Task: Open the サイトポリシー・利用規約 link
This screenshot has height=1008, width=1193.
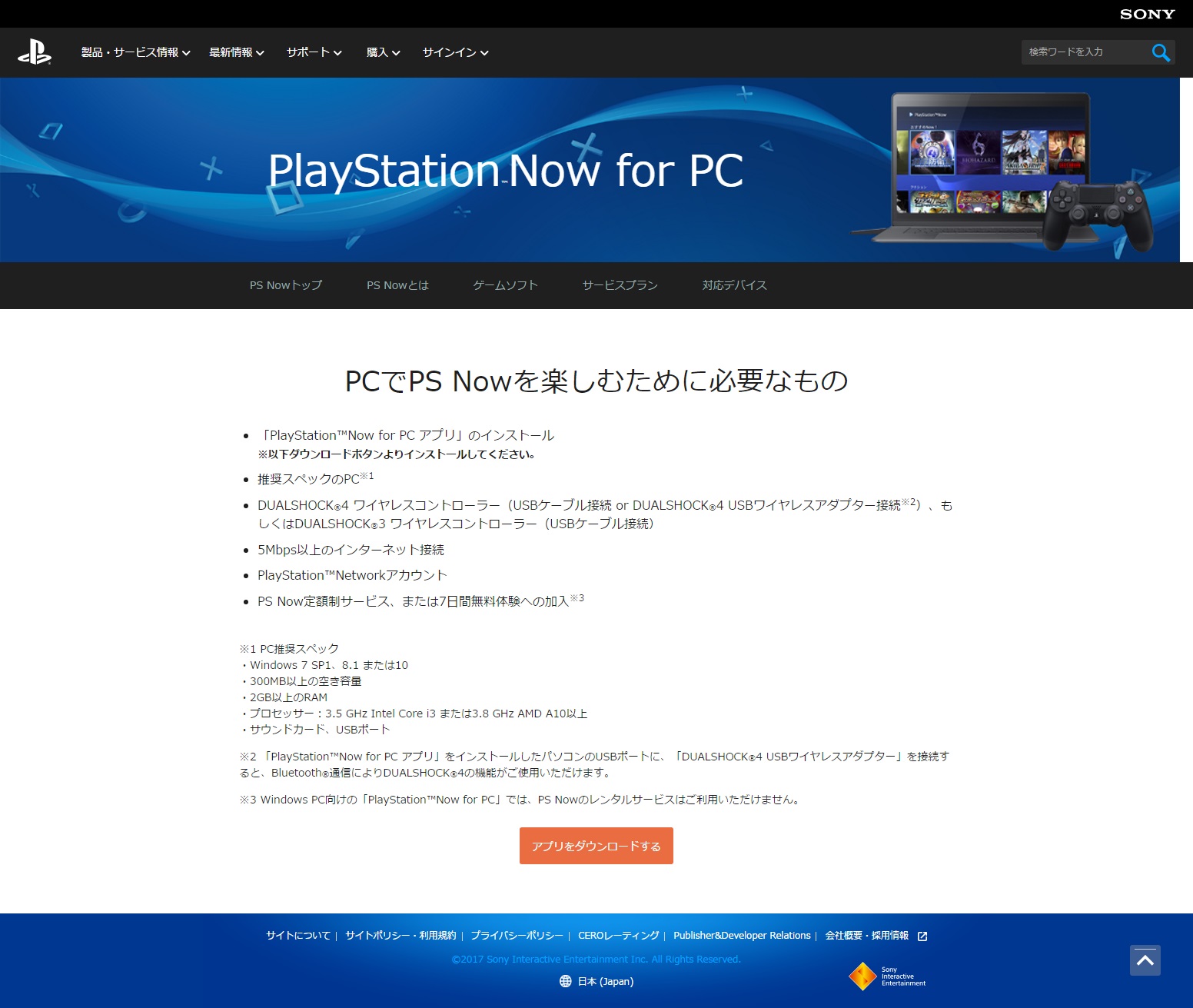Action: (400, 936)
